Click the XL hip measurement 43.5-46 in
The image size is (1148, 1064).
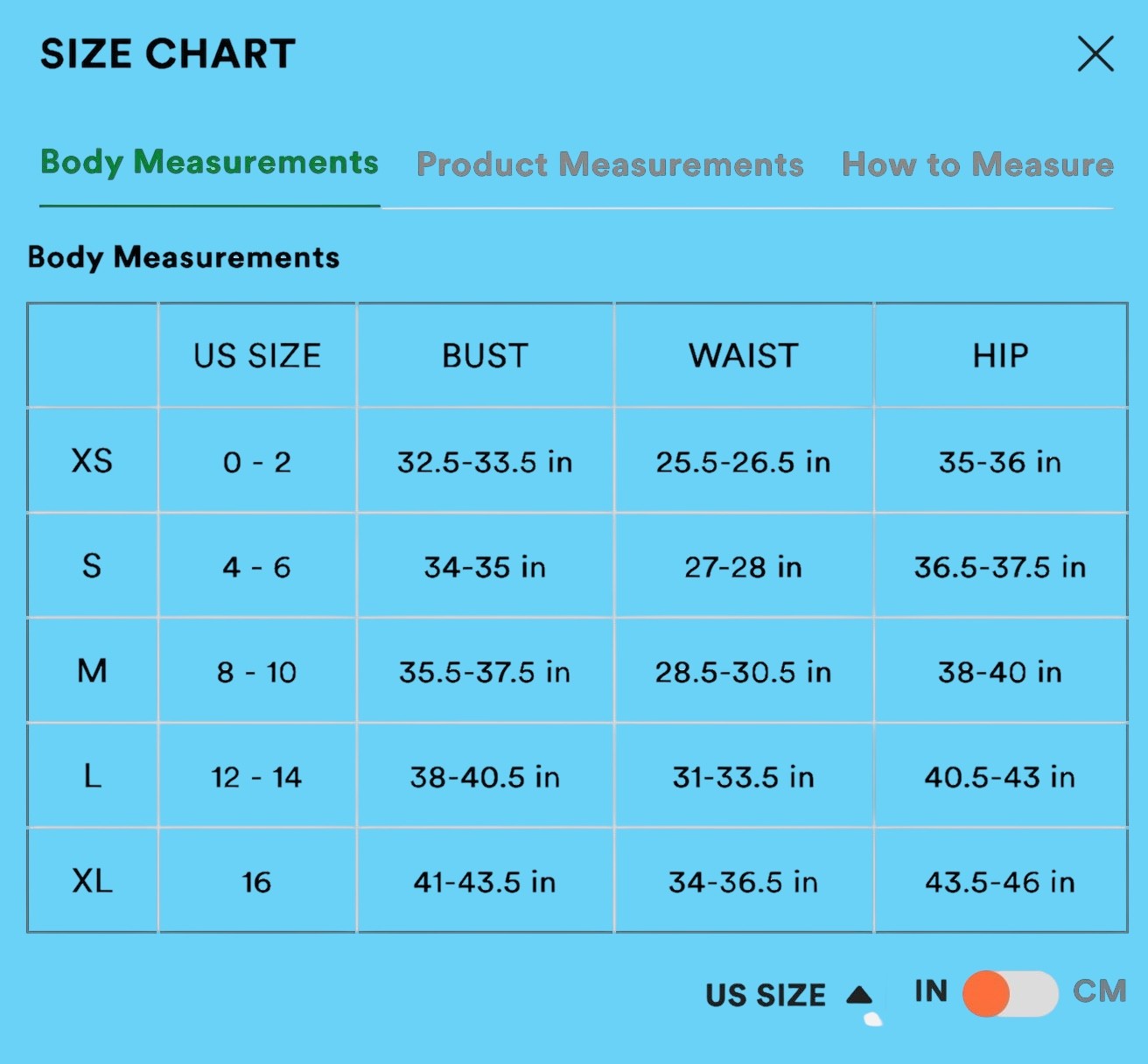1000,882
